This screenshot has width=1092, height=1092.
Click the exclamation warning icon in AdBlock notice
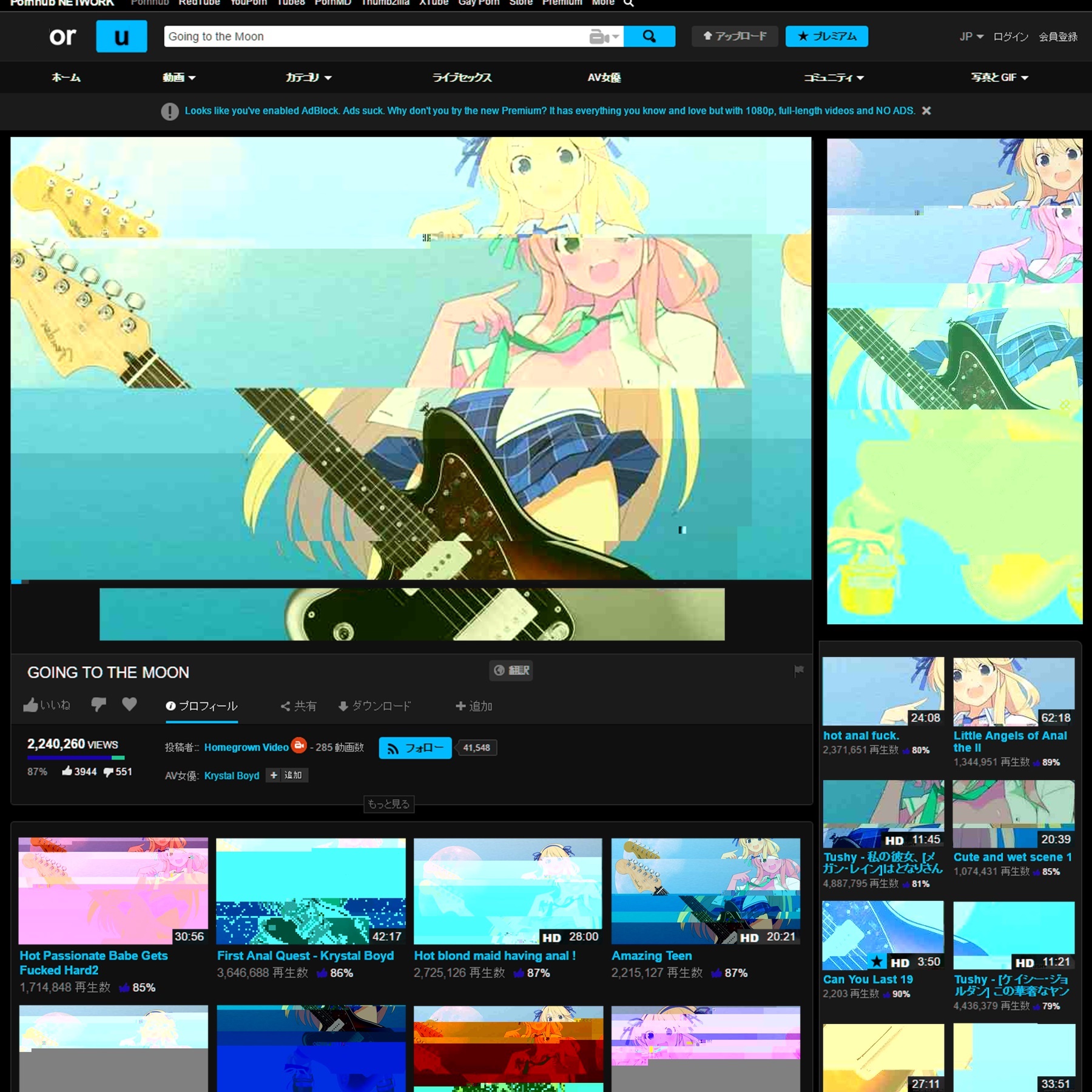point(170,112)
